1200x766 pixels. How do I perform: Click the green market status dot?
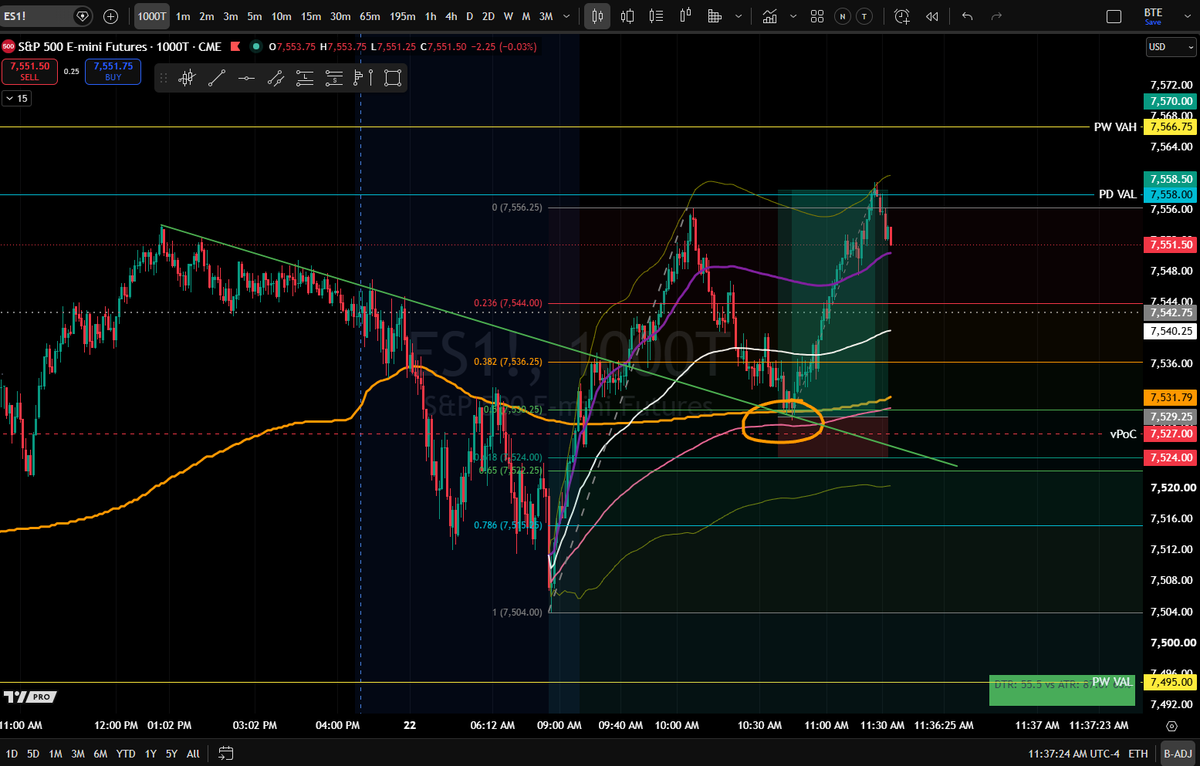(257, 46)
